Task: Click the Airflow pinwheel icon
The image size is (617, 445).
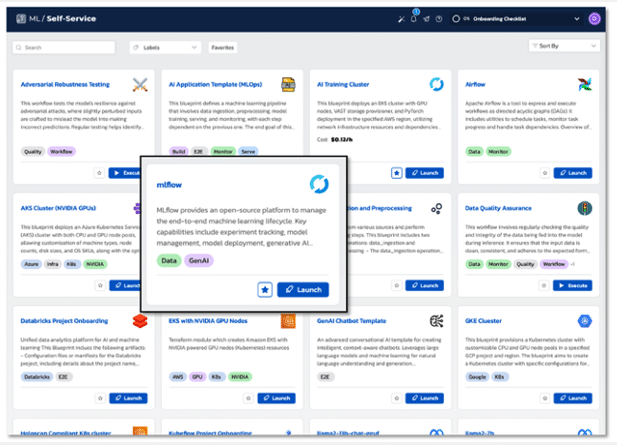Action: [x=583, y=85]
